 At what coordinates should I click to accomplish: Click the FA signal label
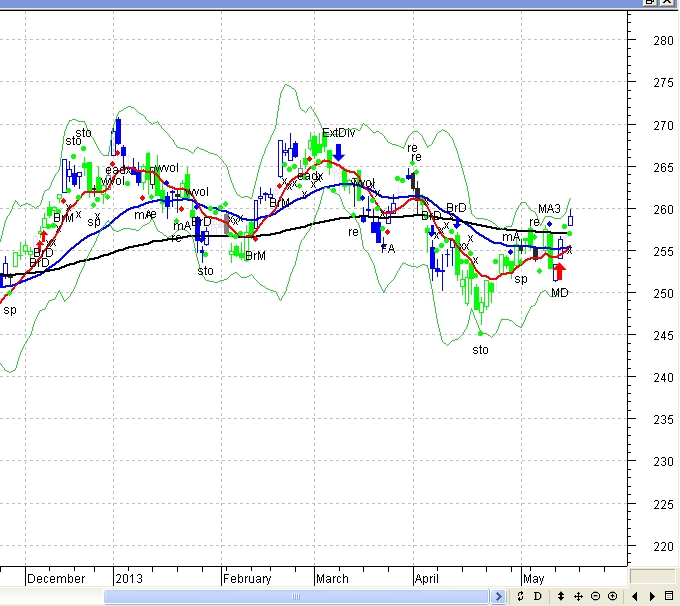[388, 248]
